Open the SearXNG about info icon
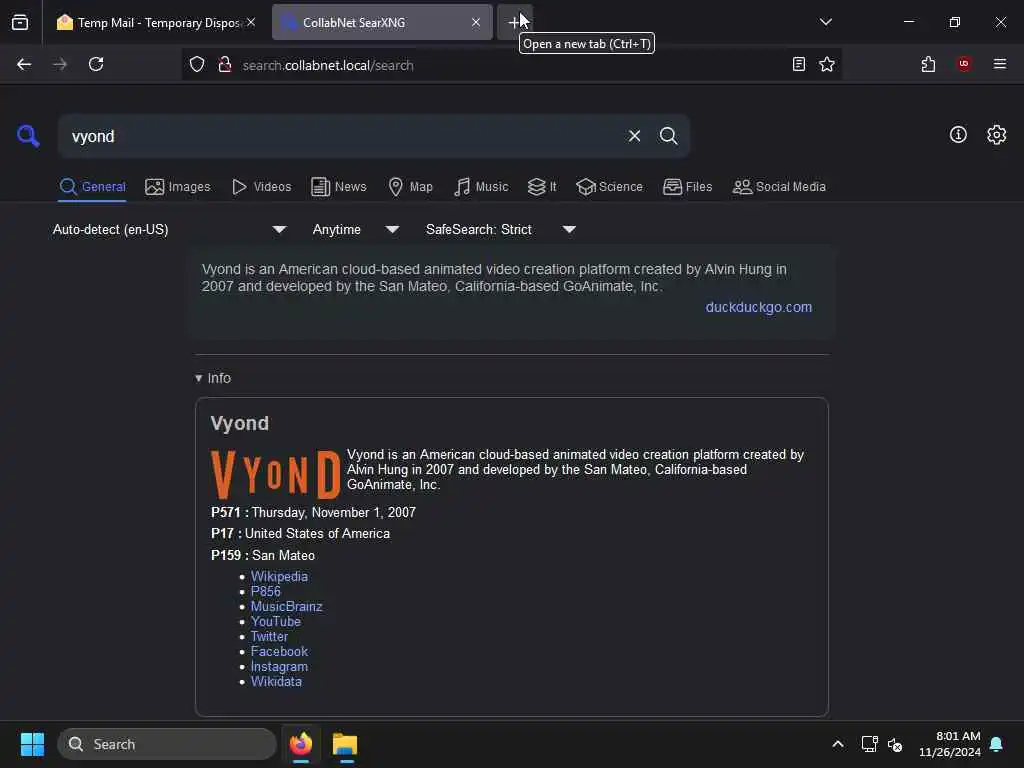This screenshot has width=1024, height=768. [957, 135]
